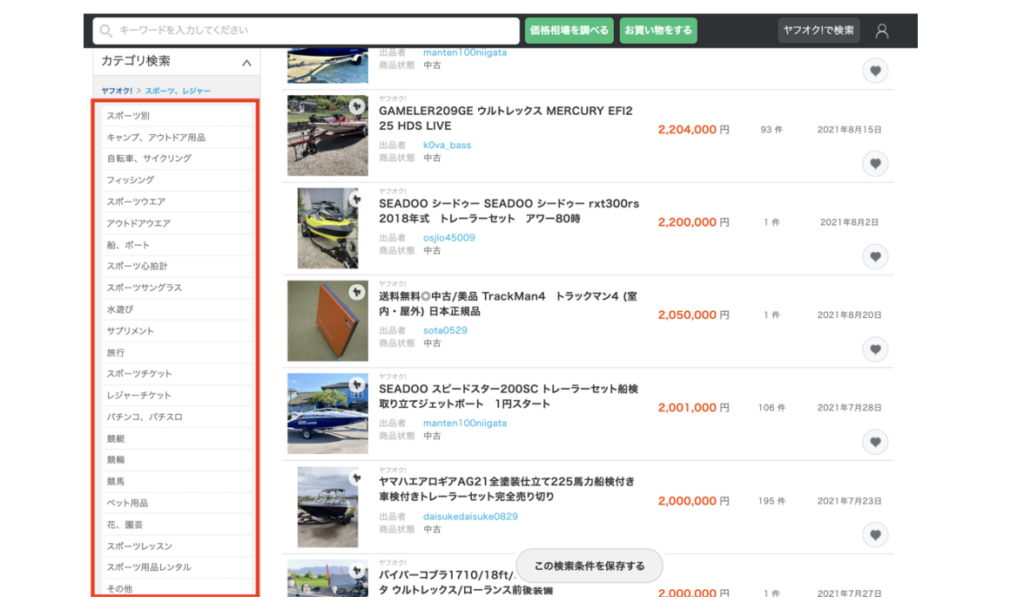Viewport: 1024px width, 610px height.
Task: Click the yellow SEADOO jet ski thumbnail
Action: tap(327, 227)
